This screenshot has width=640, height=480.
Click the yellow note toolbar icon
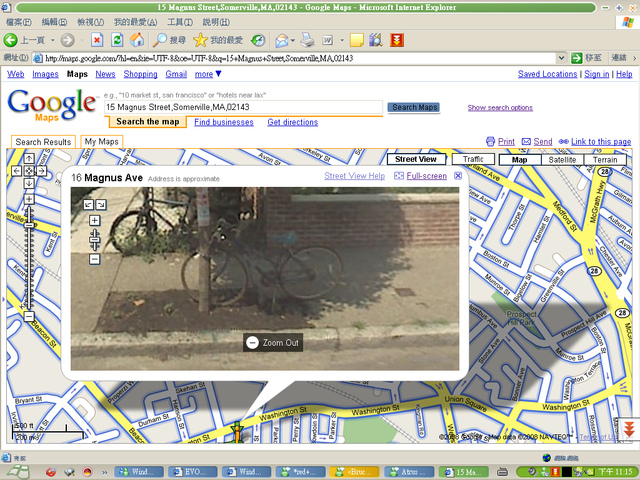357,40
